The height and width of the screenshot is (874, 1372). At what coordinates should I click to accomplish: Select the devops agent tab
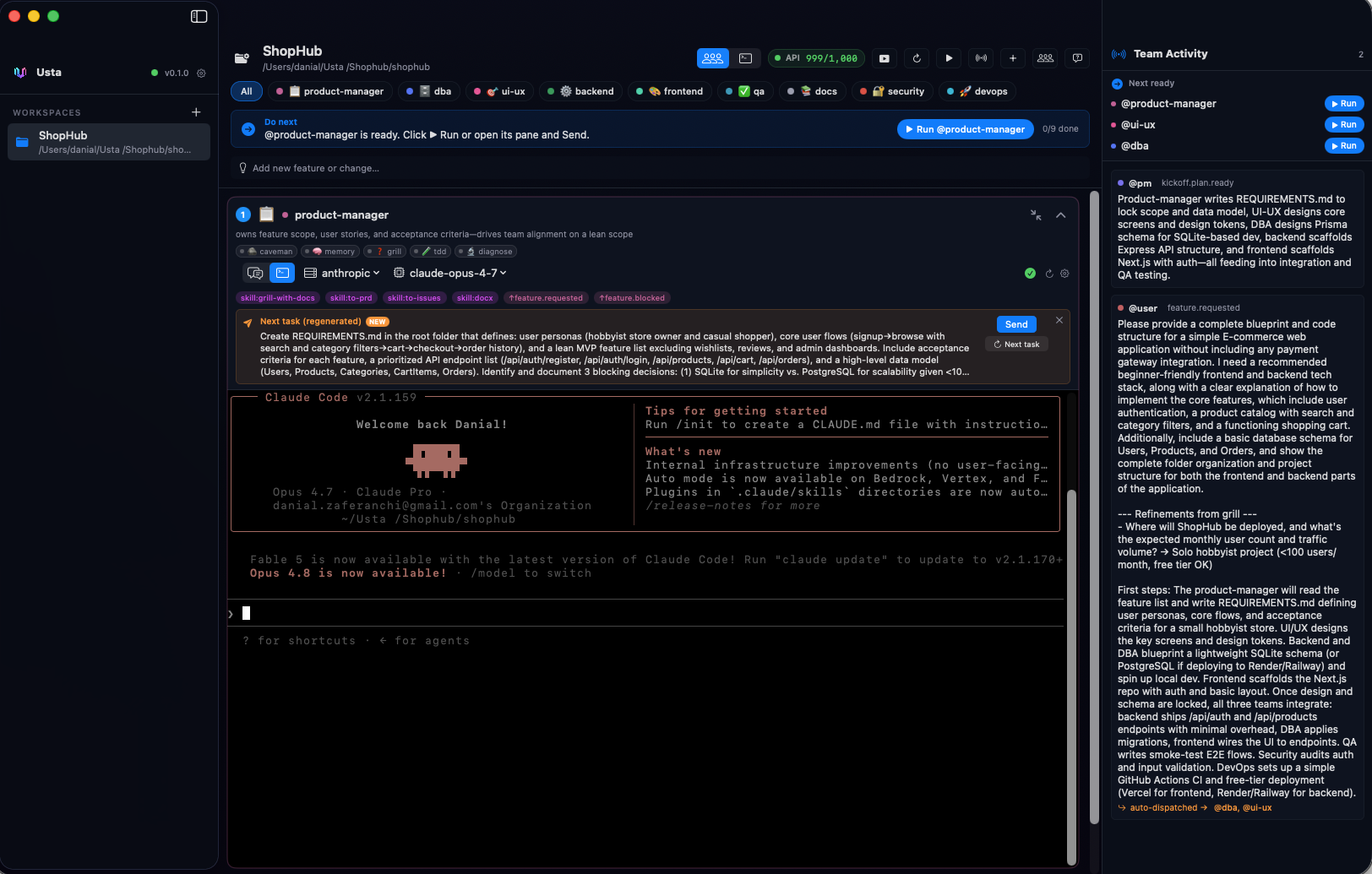pos(977,91)
